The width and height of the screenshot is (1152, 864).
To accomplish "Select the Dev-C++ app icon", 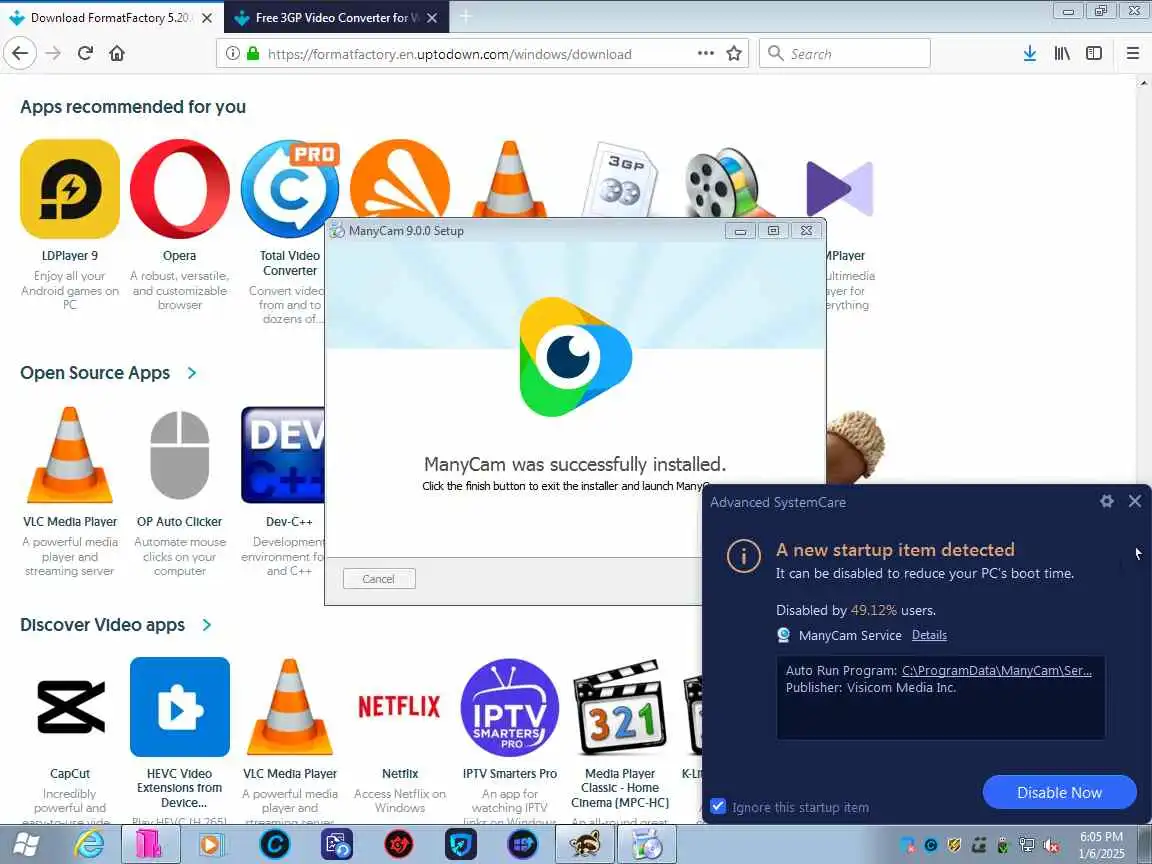I will click(283, 455).
